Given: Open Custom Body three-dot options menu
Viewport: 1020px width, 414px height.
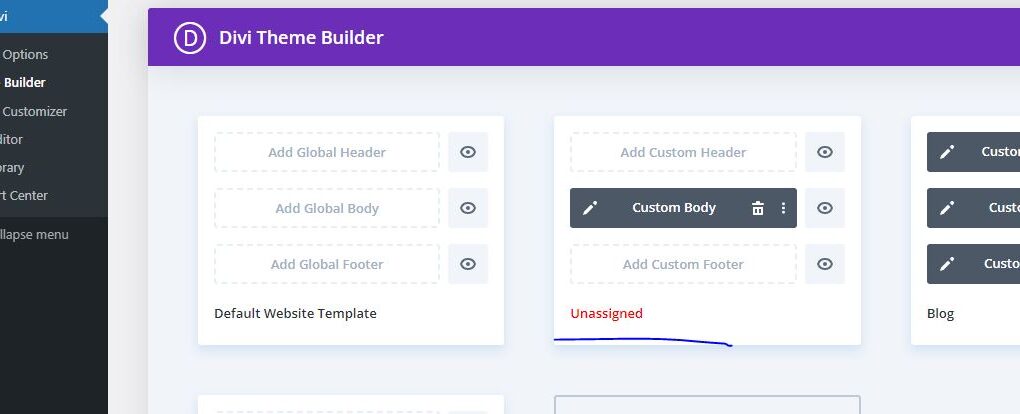Looking at the screenshot, I should coord(783,208).
